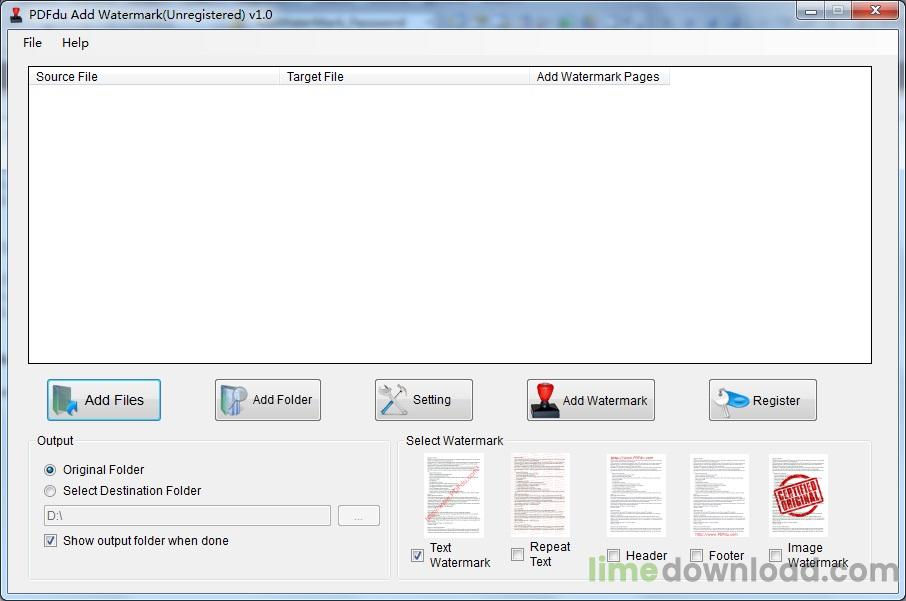This screenshot has width=906, height=601.
Task: Open the File menu
Action: 32,43
